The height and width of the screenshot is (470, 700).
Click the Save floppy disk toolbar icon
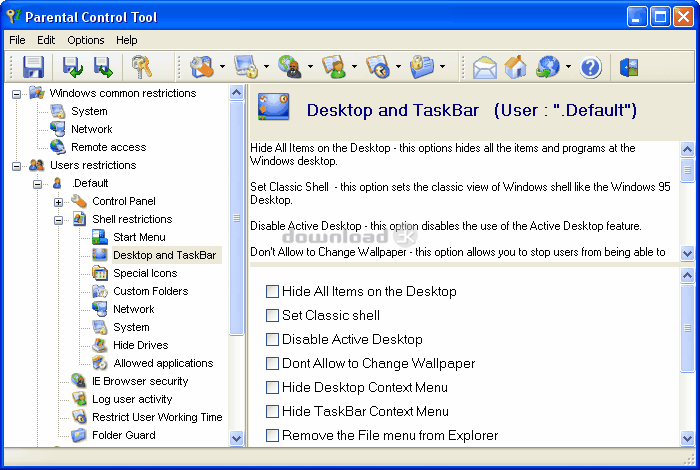33,67
